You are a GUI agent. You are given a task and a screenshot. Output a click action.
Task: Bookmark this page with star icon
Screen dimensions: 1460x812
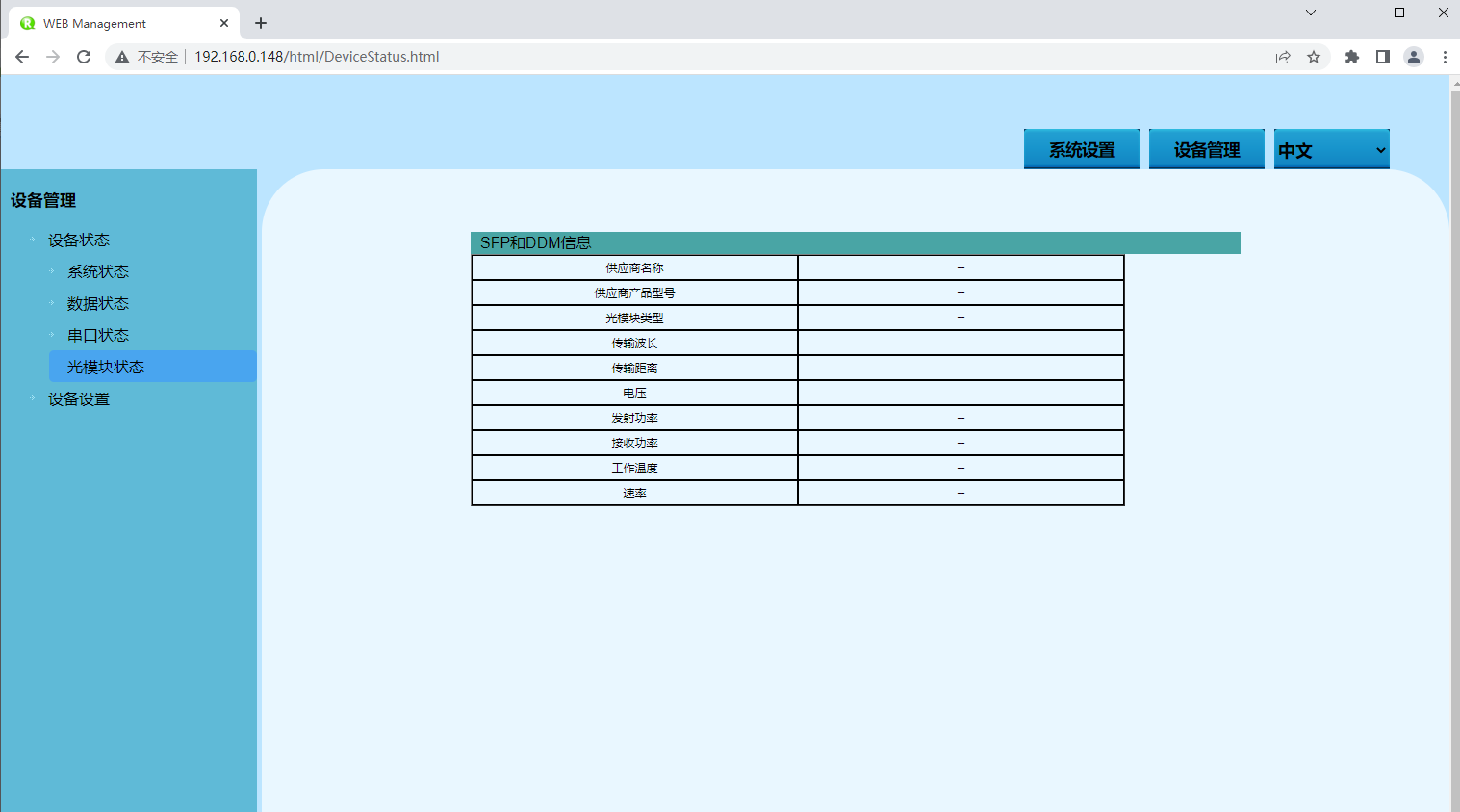(x=1314, y=57)
